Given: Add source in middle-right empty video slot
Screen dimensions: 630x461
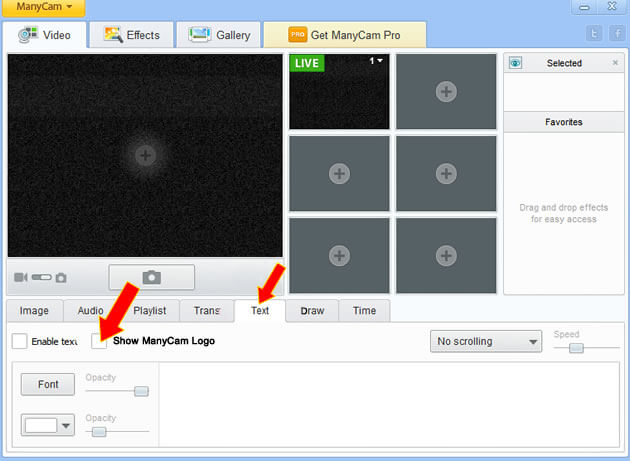Looking at the screenshot, I should pos(446,174).
